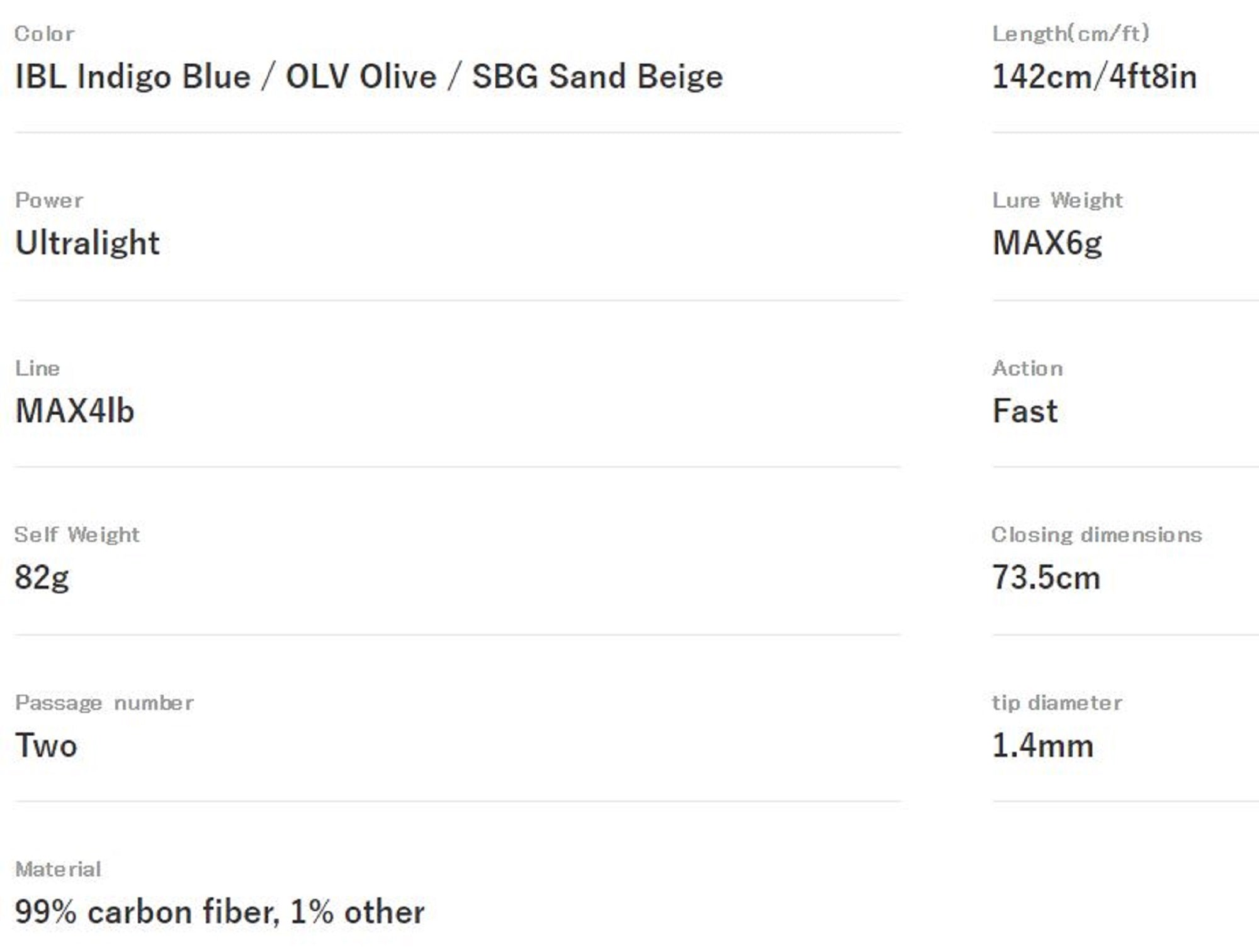Select the color text IBL Indigo Blue
The image size is (1259, 952).
click(132, 77)
